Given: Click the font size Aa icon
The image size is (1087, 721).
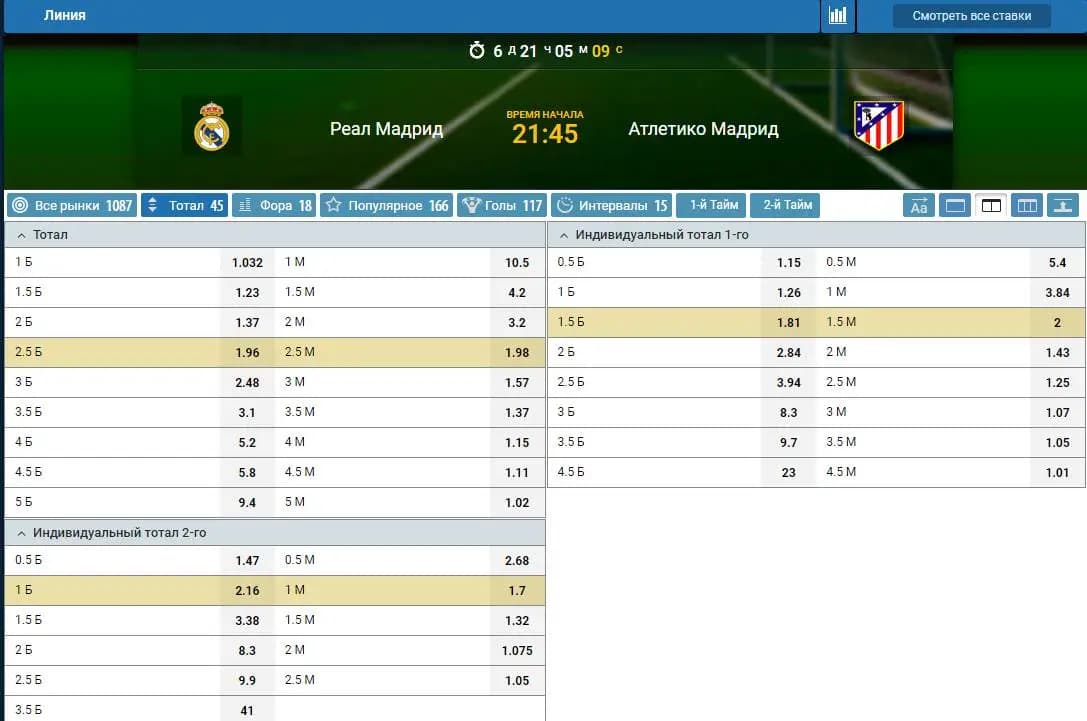Looking at the screenshot, I should tap(919, 205).
